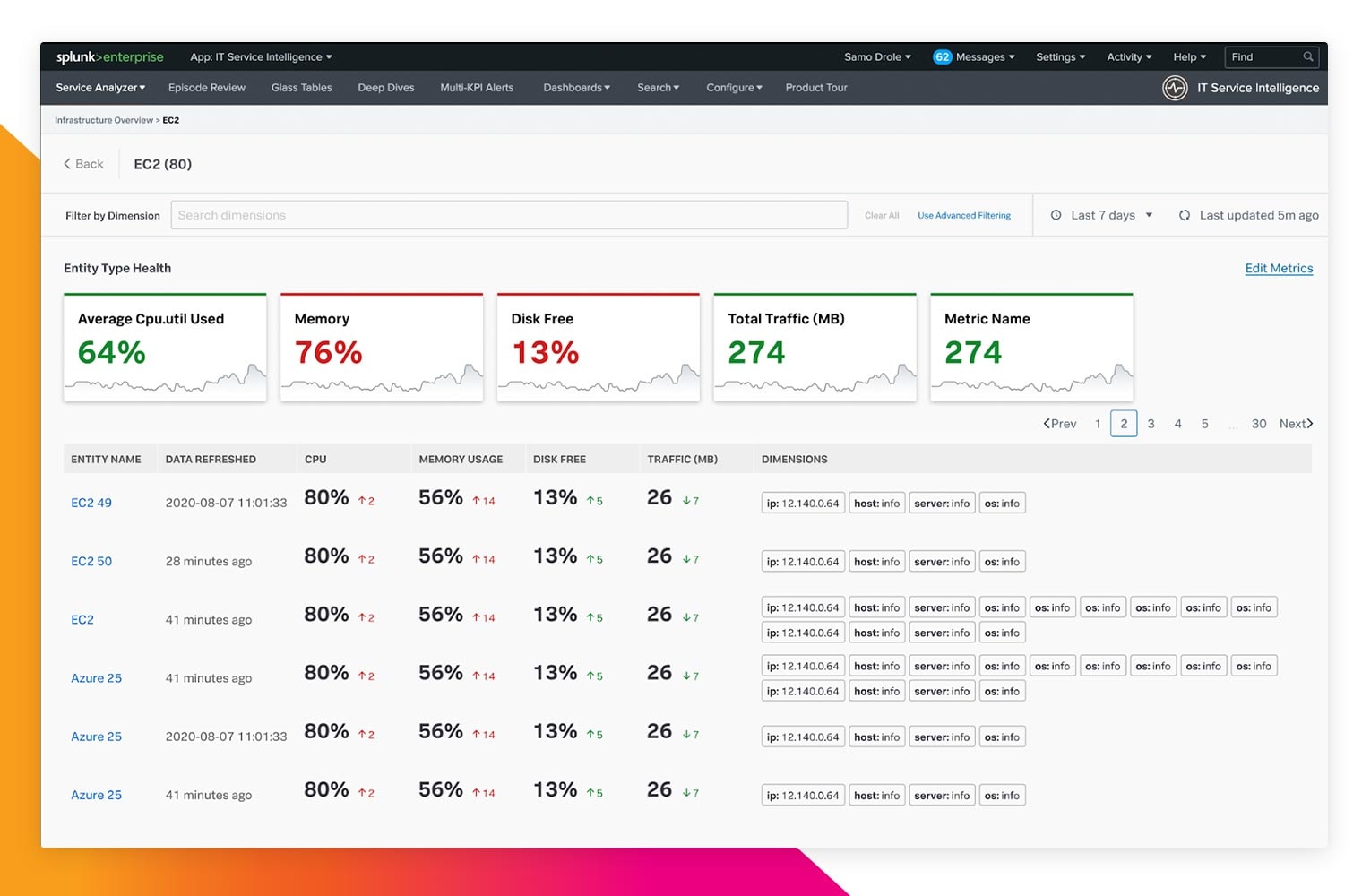The image size is (1362, 896).
Task: Click server: info tag in EC2 49 row
Action: (942, 504)
